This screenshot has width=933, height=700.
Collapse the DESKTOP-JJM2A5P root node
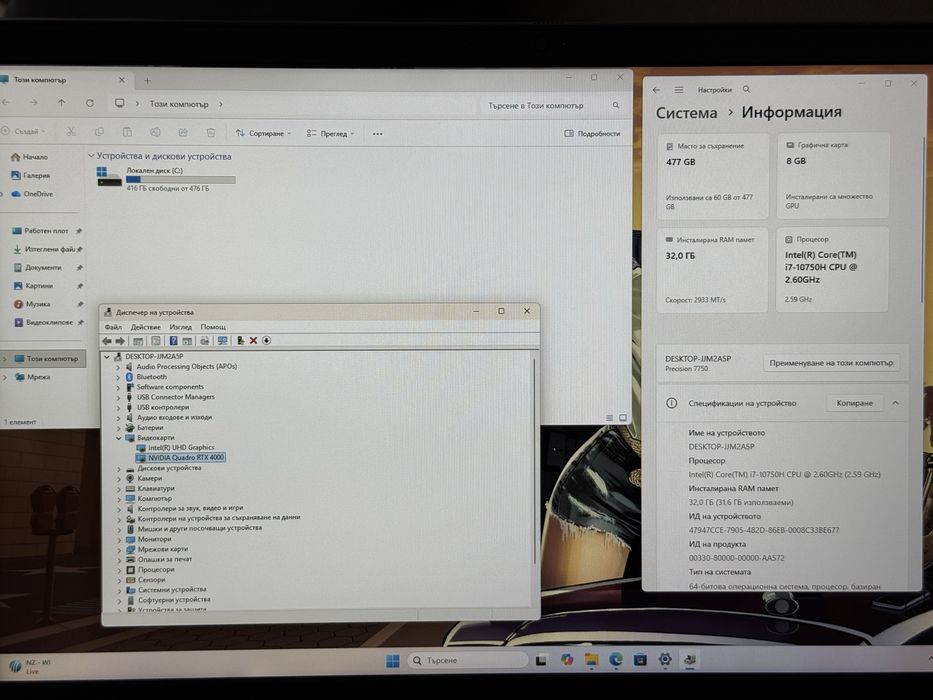[x=107, y=357]
